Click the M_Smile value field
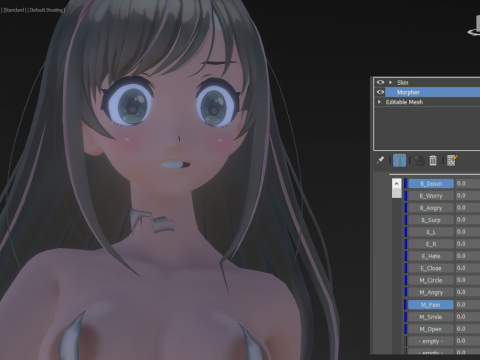Viewport: 480px width, 360px height. (468, 317)
